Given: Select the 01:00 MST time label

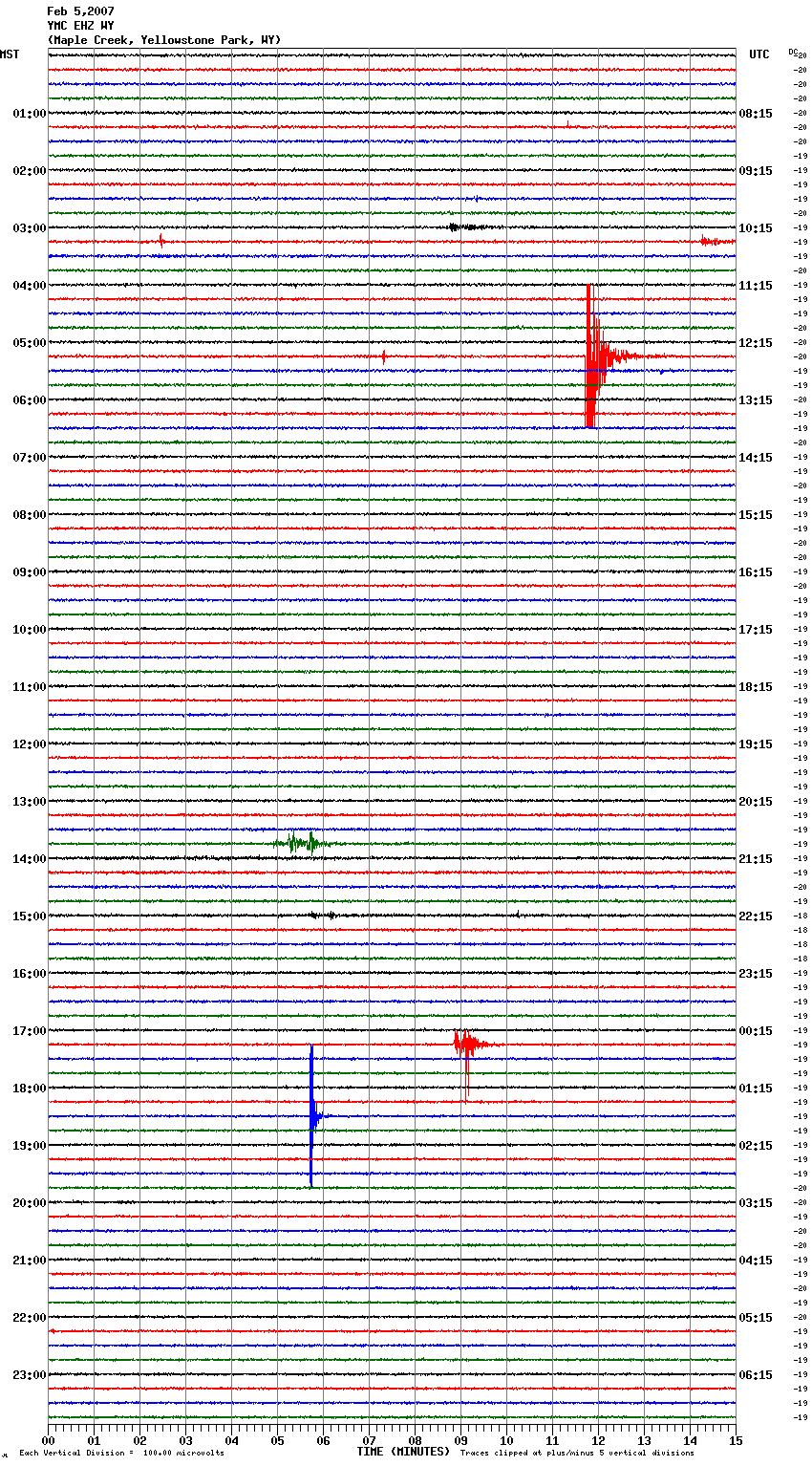Looking at the screenshot, I should 29,114.
